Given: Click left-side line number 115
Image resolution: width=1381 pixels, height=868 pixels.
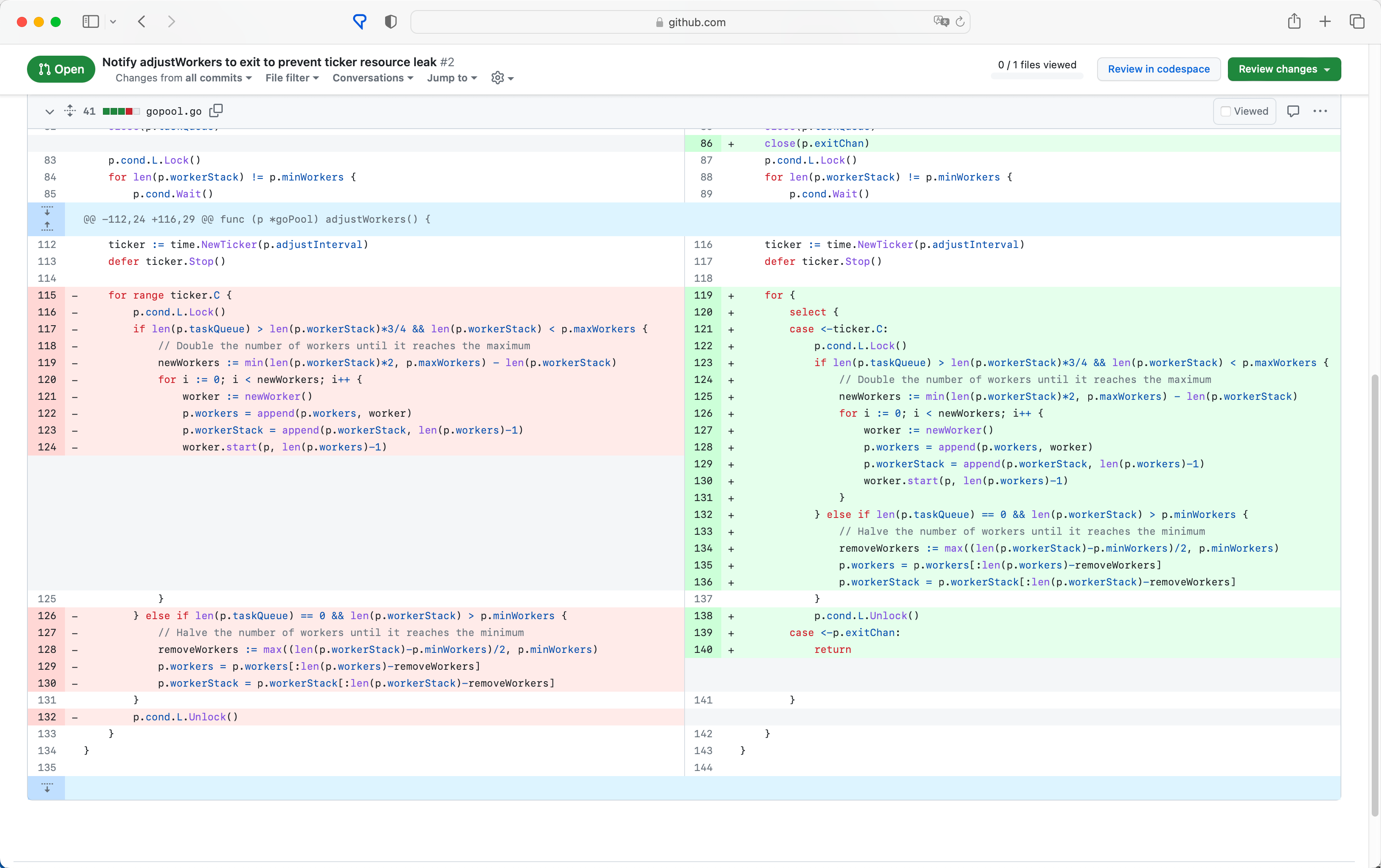Looking at the screenshot, I should click(47, 295).
